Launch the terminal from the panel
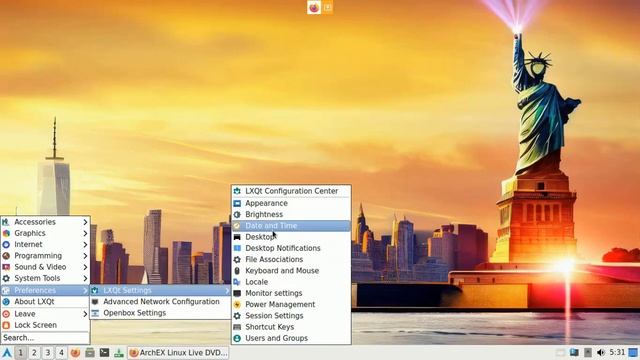 click(x=104, y=352)
